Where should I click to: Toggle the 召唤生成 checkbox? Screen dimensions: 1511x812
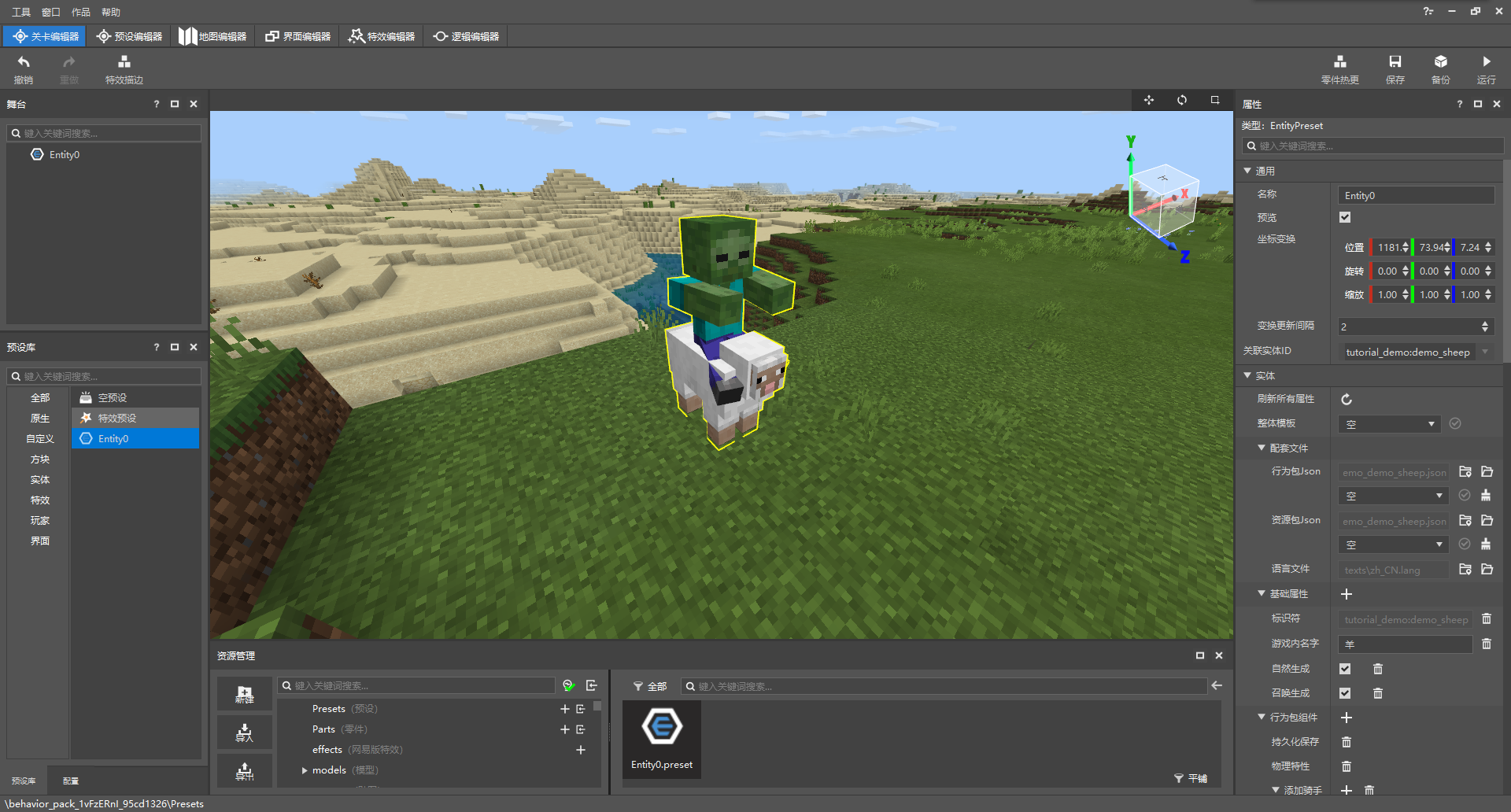pos(1345,693)
